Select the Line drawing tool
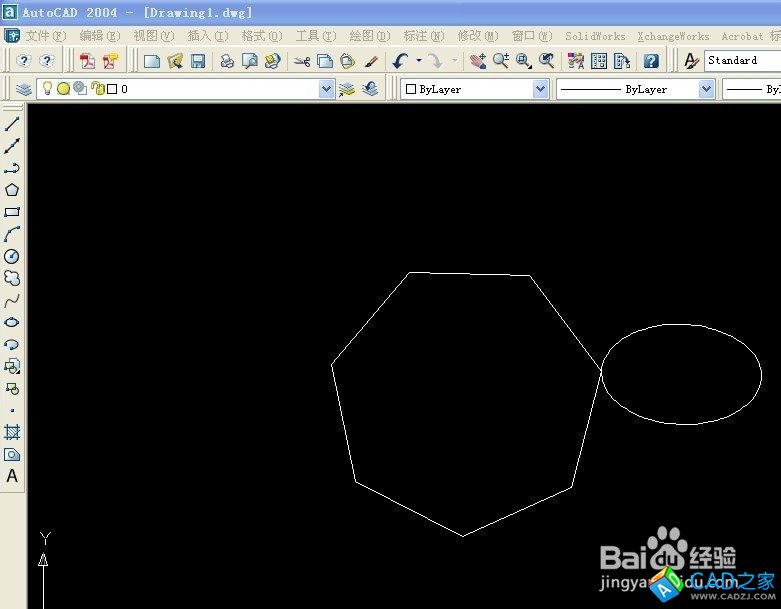Screen dimensions: 781x609 pyautogui.click(x=13, y=125)
